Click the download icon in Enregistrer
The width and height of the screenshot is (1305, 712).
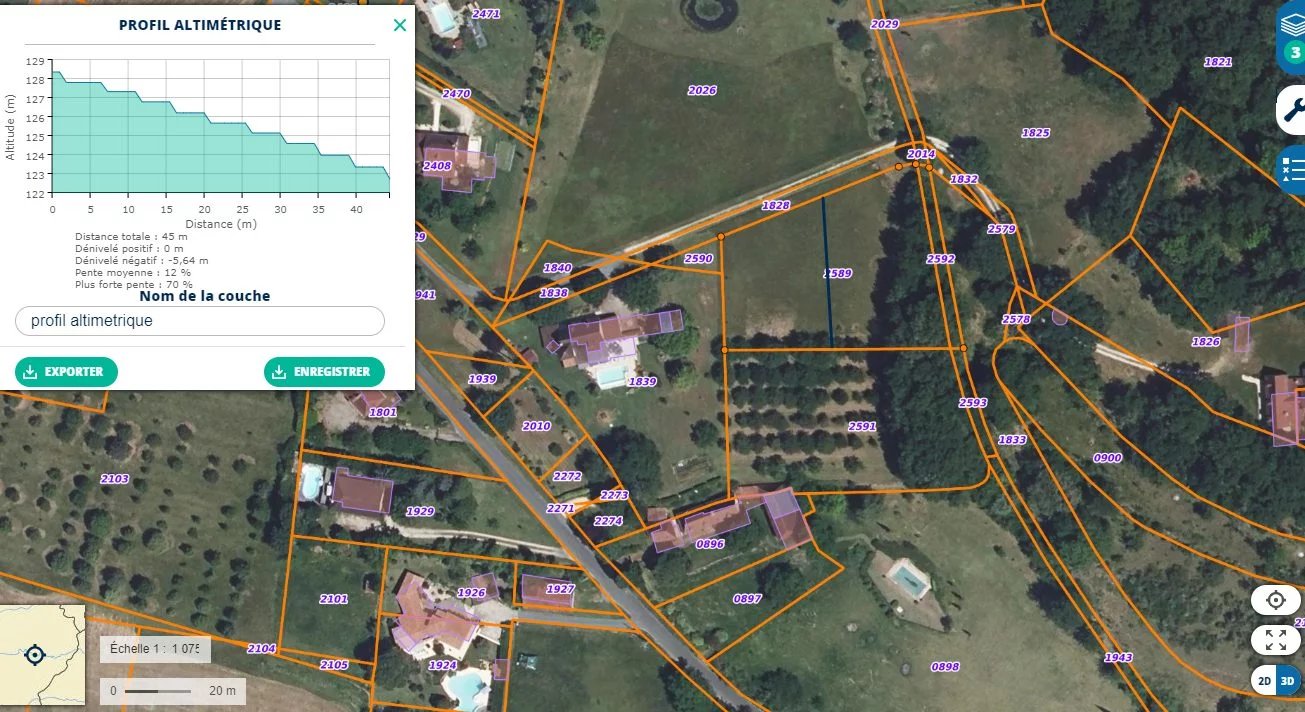tap(280, 372)
